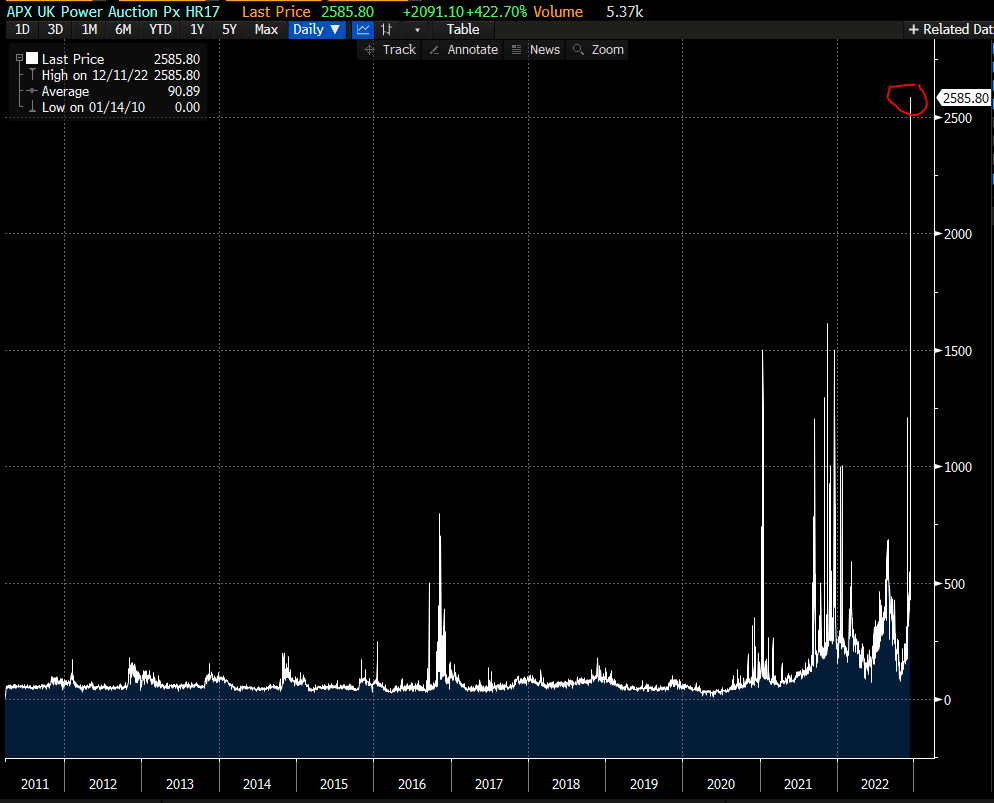
Task: Open the chart options dropdown arrow
Action: (417, 29)
